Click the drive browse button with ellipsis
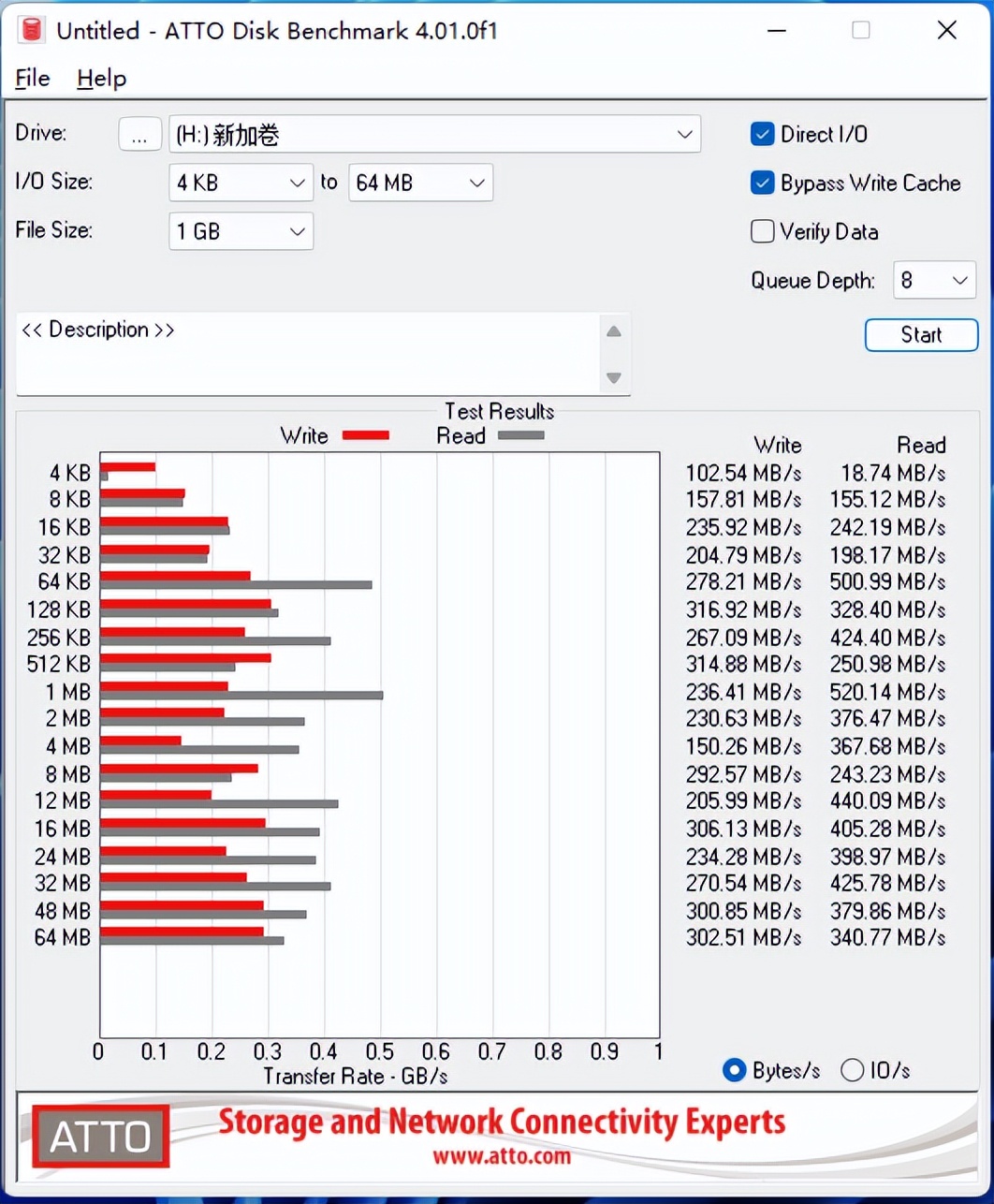The image size is (994, 1204). click(x=139, y=134)
